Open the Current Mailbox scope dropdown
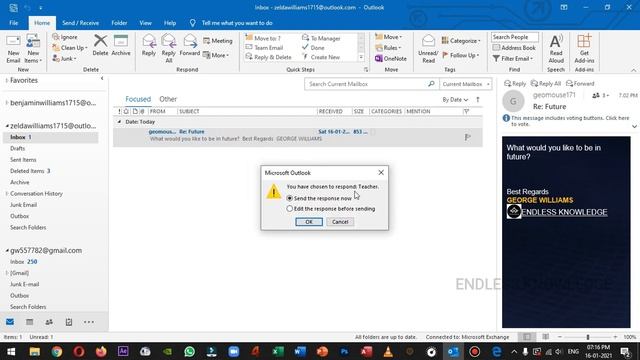The width and height of the screenshot is (640, 360). click(x=466, y=84)
